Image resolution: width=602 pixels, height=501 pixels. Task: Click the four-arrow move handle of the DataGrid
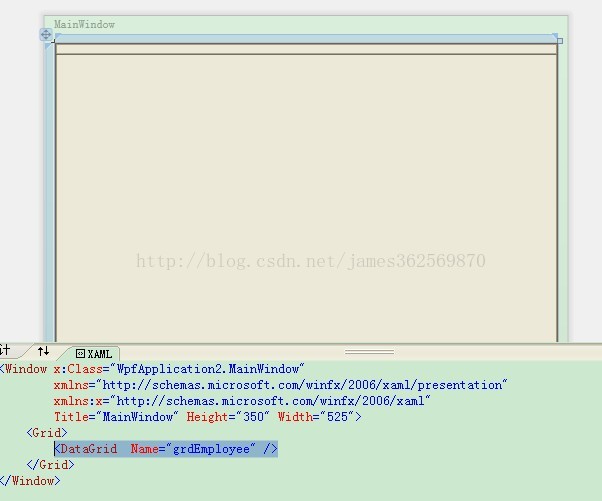pyautogui.click(x=46, y=35)
